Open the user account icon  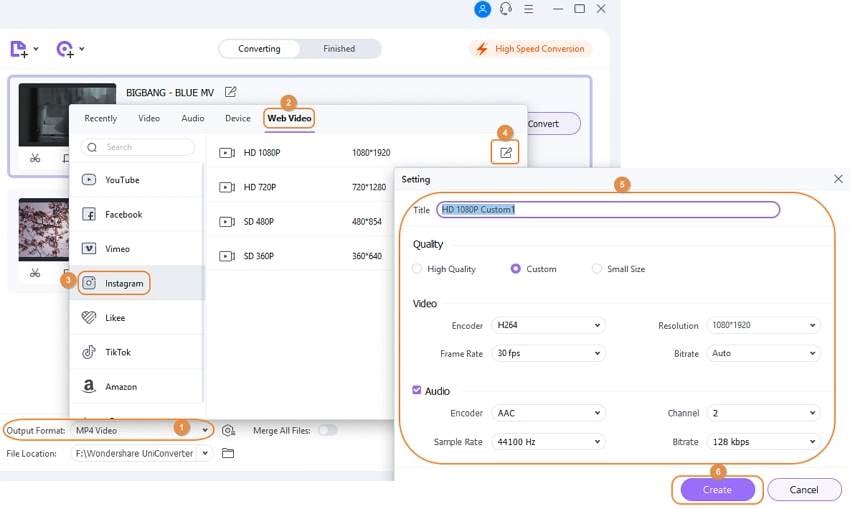pyautogui.click(x=482, y=9)
